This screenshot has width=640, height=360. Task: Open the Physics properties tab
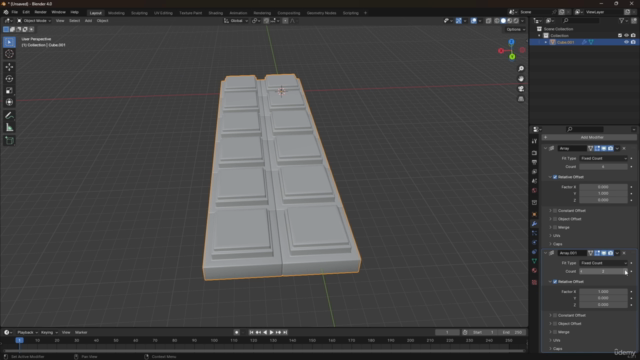534,242
